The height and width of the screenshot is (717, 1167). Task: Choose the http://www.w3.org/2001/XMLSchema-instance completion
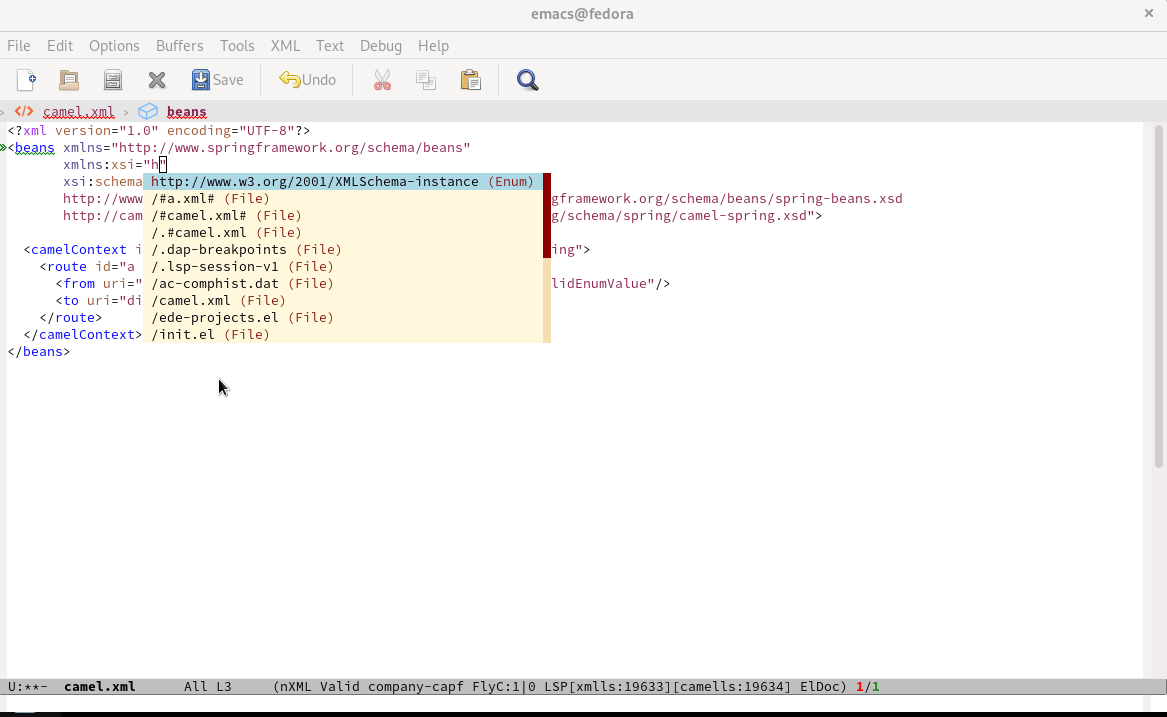[x=310, y=181]
